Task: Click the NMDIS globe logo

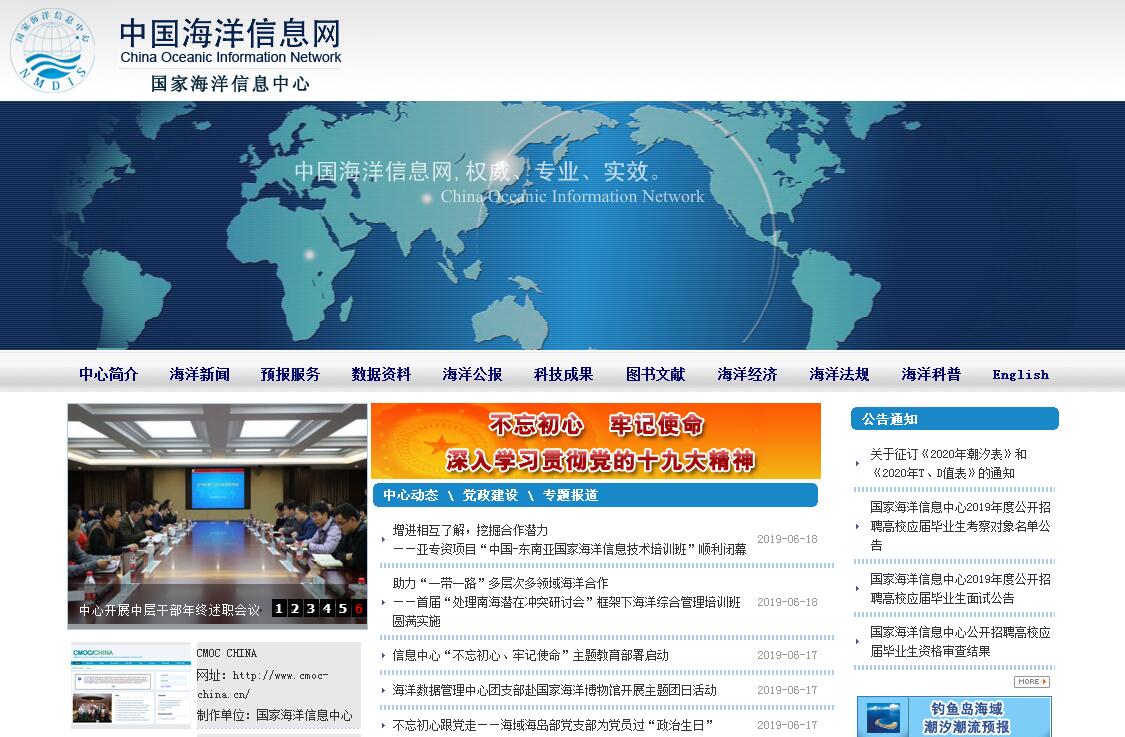Action: point(52,50)
